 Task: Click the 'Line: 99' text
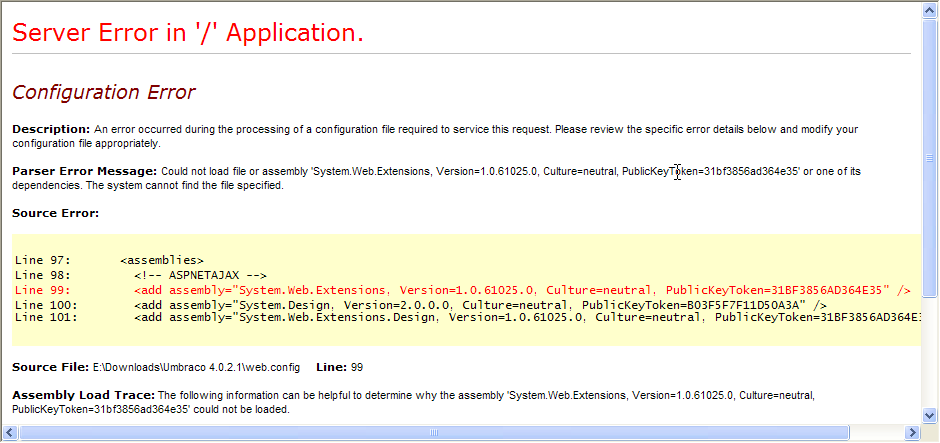[339, 367]
